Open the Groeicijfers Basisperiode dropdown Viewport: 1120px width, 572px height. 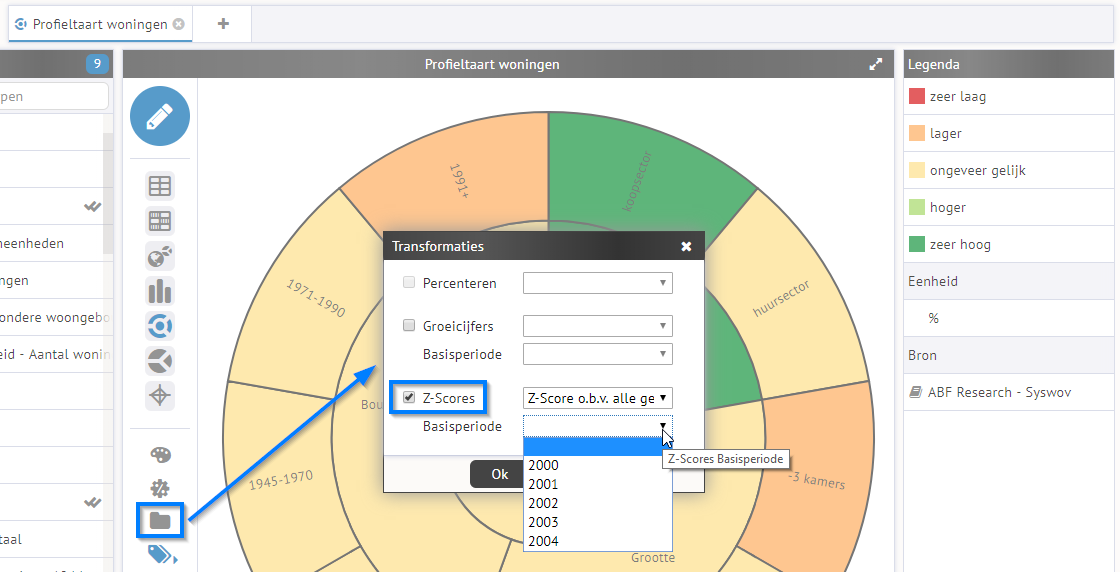598,354
